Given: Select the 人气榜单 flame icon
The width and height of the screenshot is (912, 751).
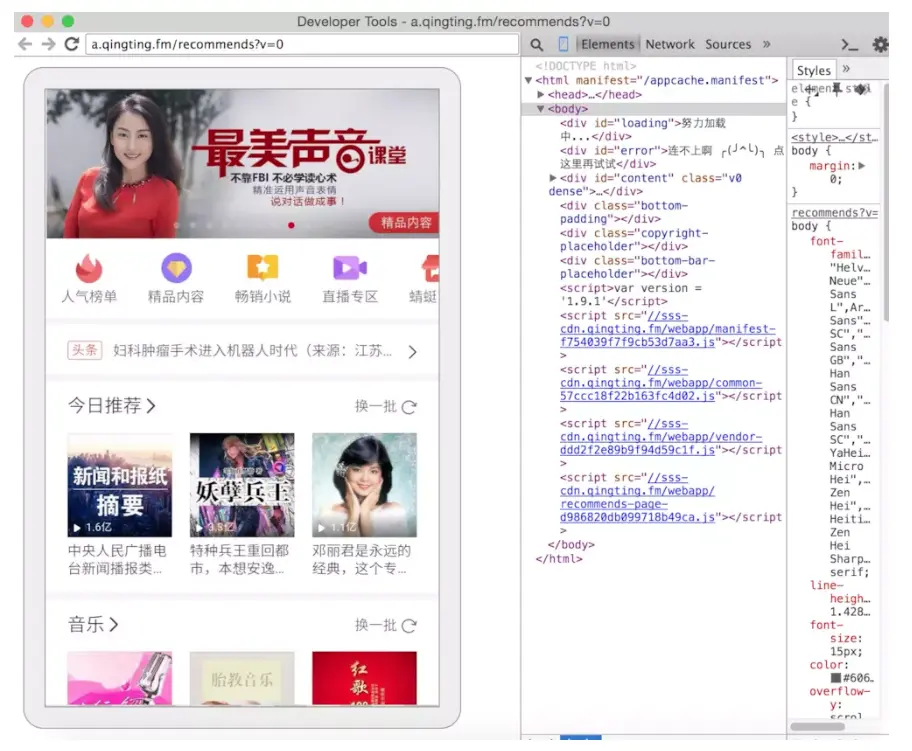Looking at the screenshot, I should [x=88, y=270].
